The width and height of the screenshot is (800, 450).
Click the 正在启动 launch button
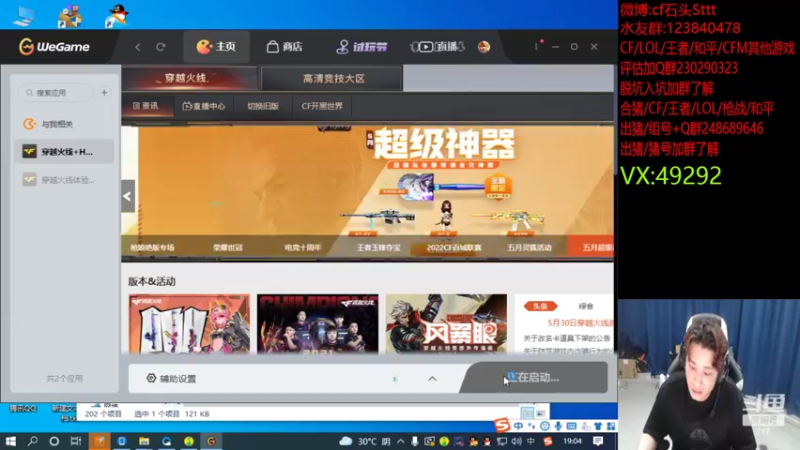(534, 378)
